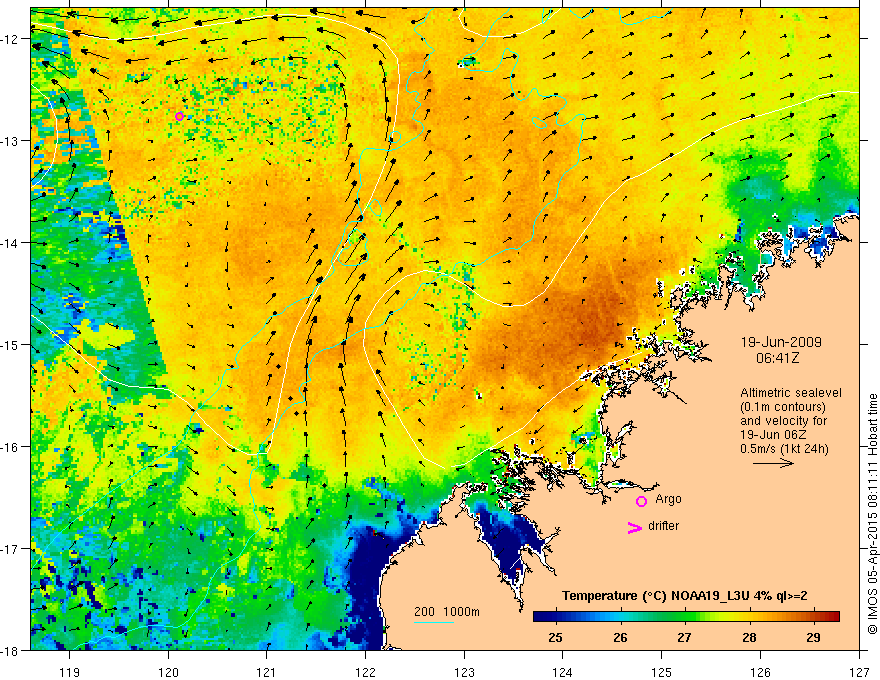Click the Temperature NOAA19_L3U title text

click(685, 596)
